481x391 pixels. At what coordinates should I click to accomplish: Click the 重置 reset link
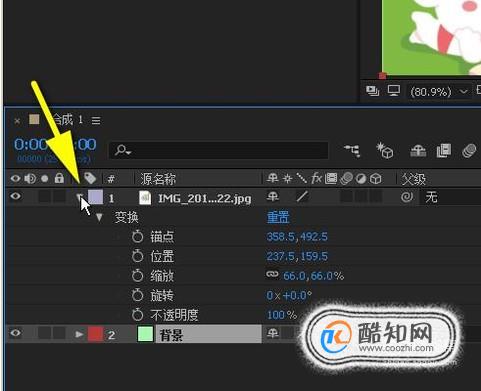pyautogui.click(x=278, y=217)
